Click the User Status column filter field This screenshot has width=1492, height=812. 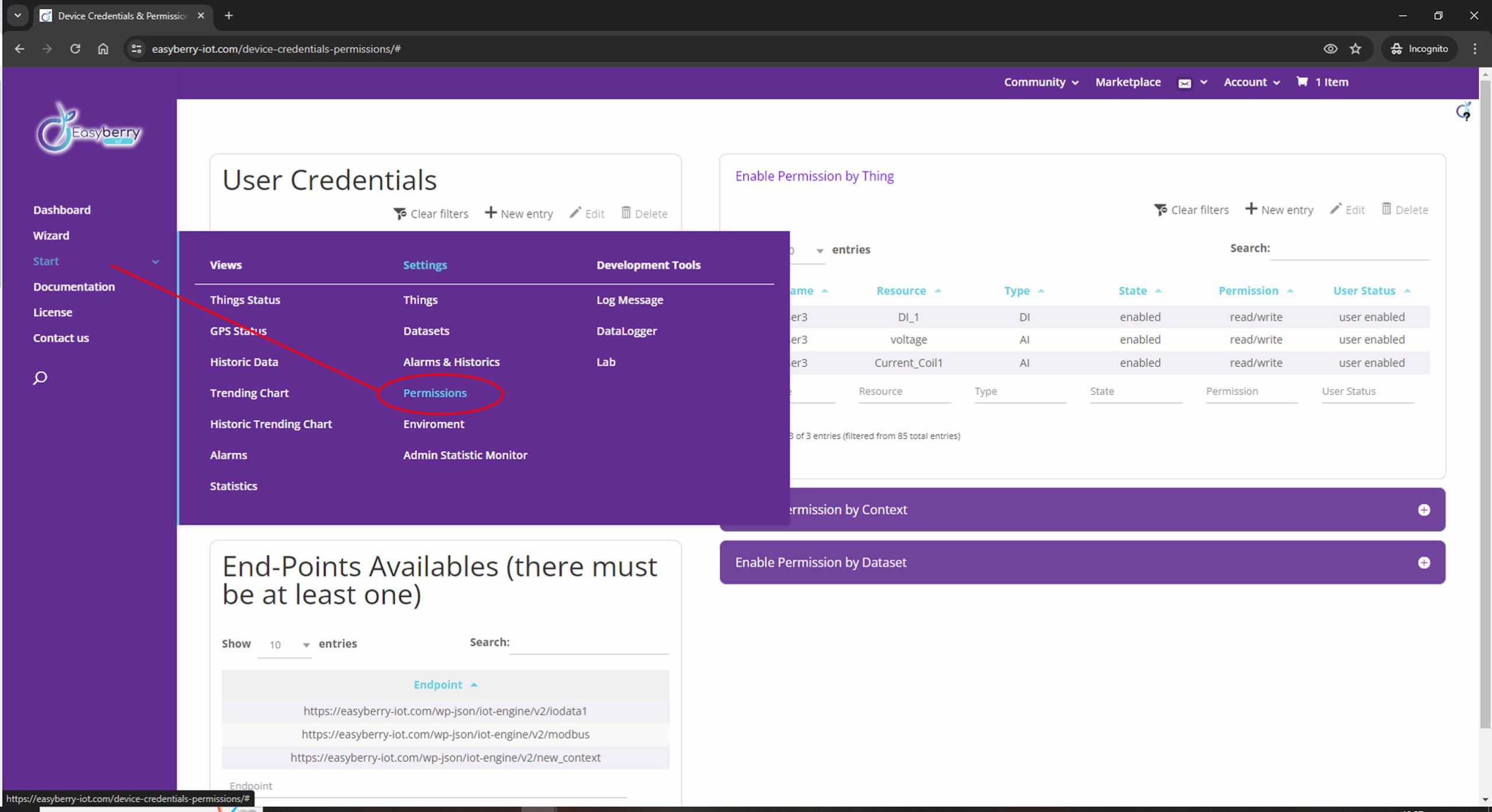coord(1368,392)
